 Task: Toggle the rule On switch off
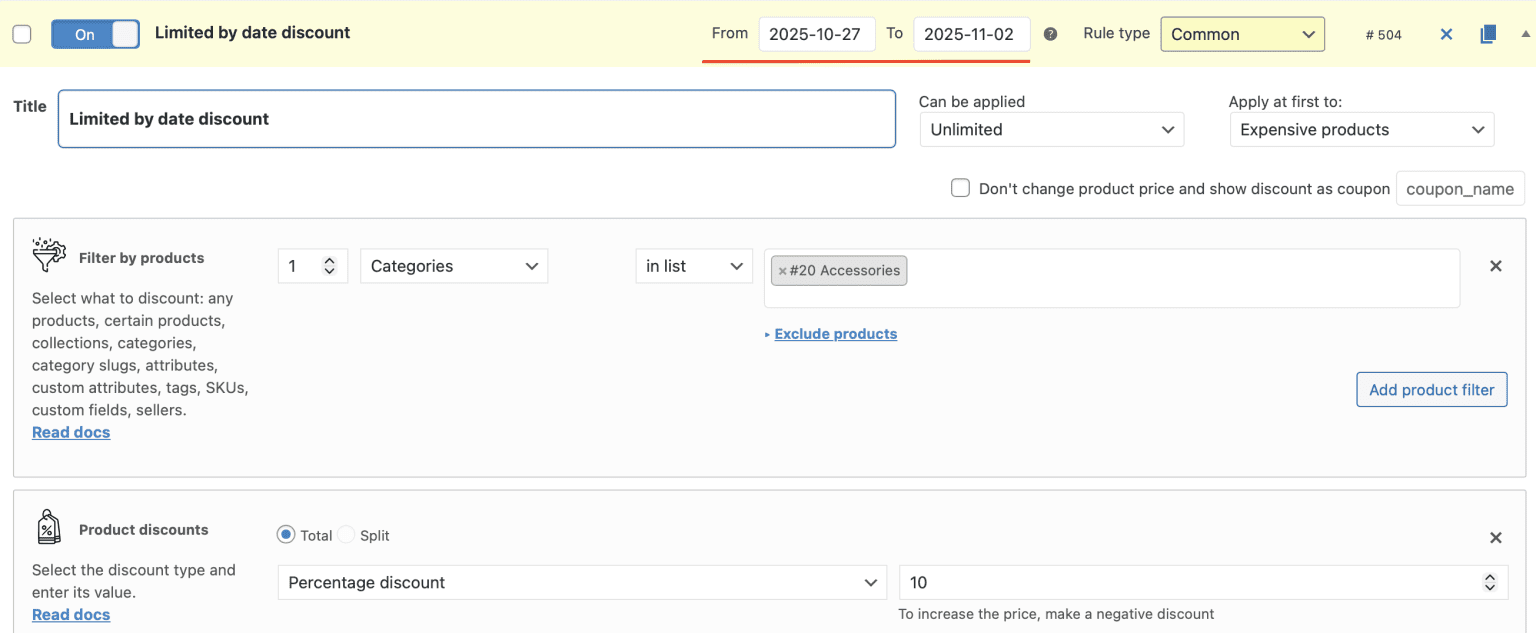pyautogui.click(x=95, y=34)
